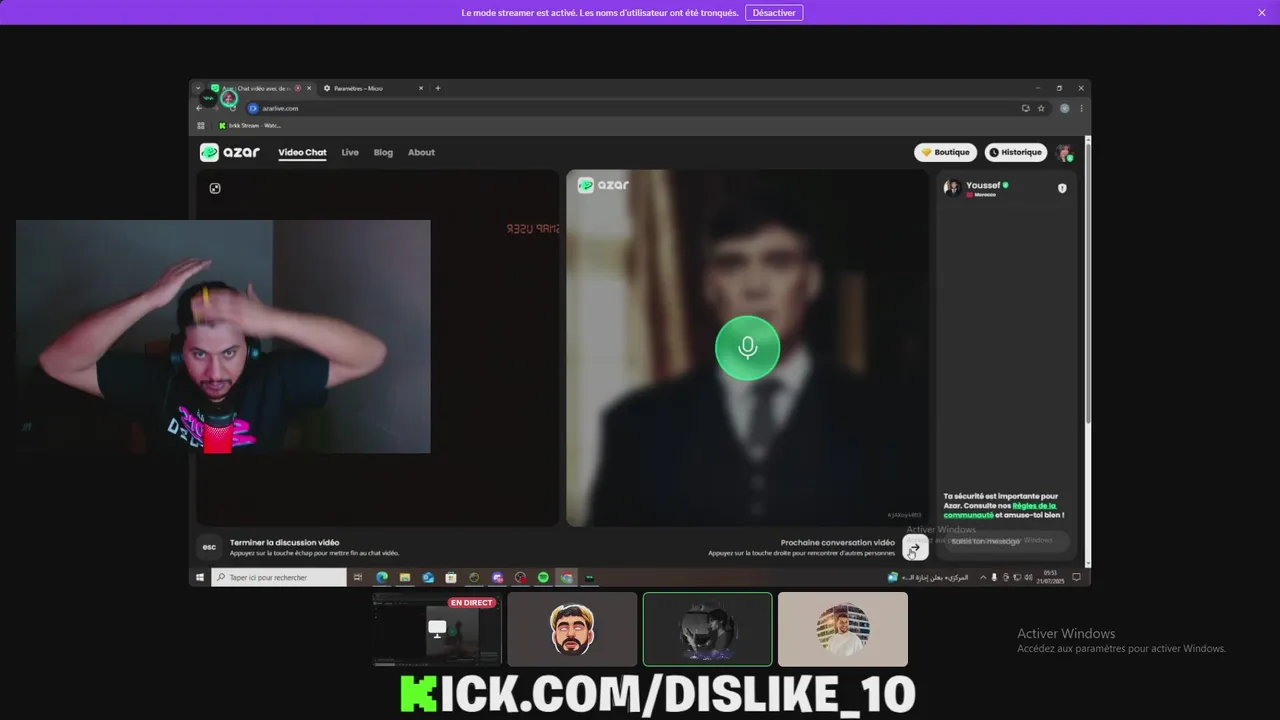Open the notification center icon
This screenshot has height=720, width=1280.
pyautogui.click(x=1076, y=577)
